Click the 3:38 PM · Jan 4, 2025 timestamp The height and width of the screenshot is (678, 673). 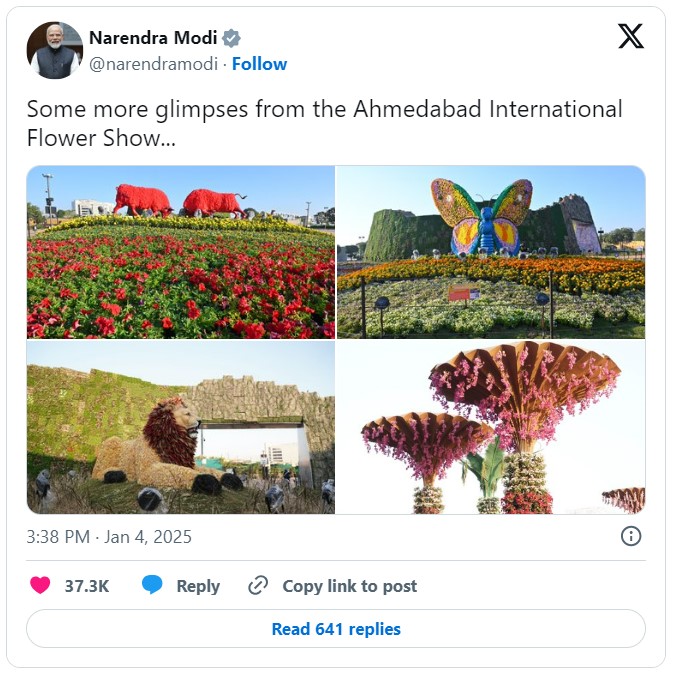pyautogui.click(x=109, y=537)
